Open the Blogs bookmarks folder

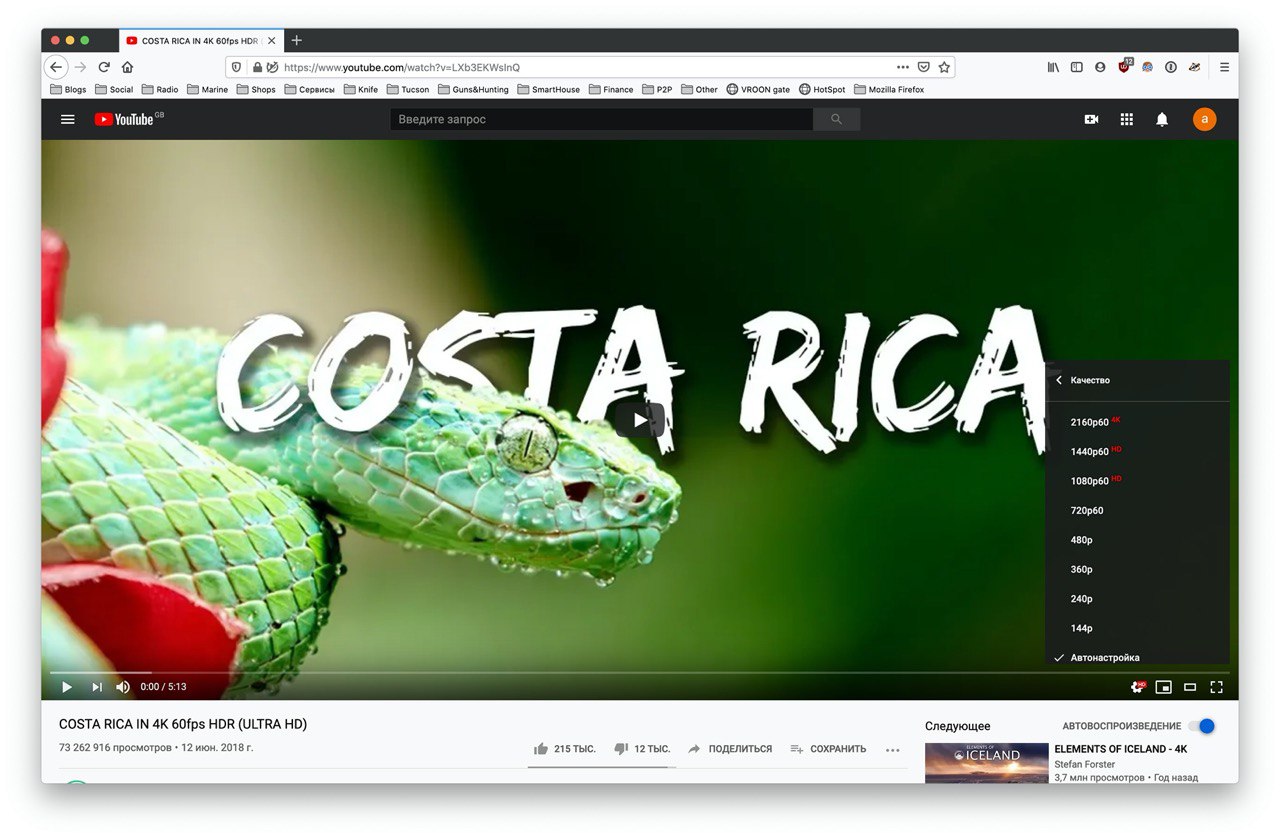tap(68, 89)
